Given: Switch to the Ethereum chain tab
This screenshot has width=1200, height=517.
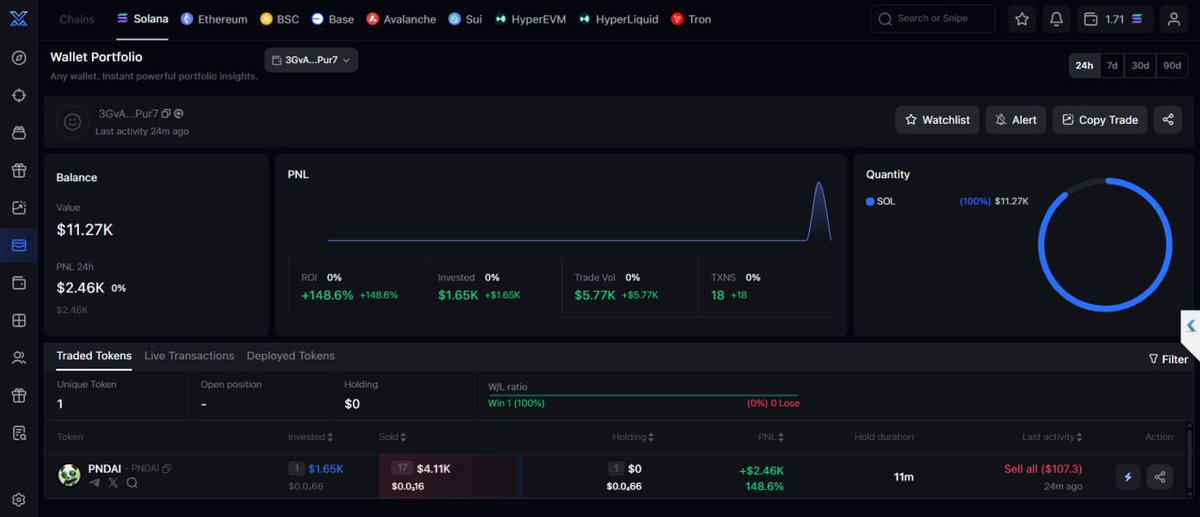Looking at the screenshot, I should coord(214,19).
